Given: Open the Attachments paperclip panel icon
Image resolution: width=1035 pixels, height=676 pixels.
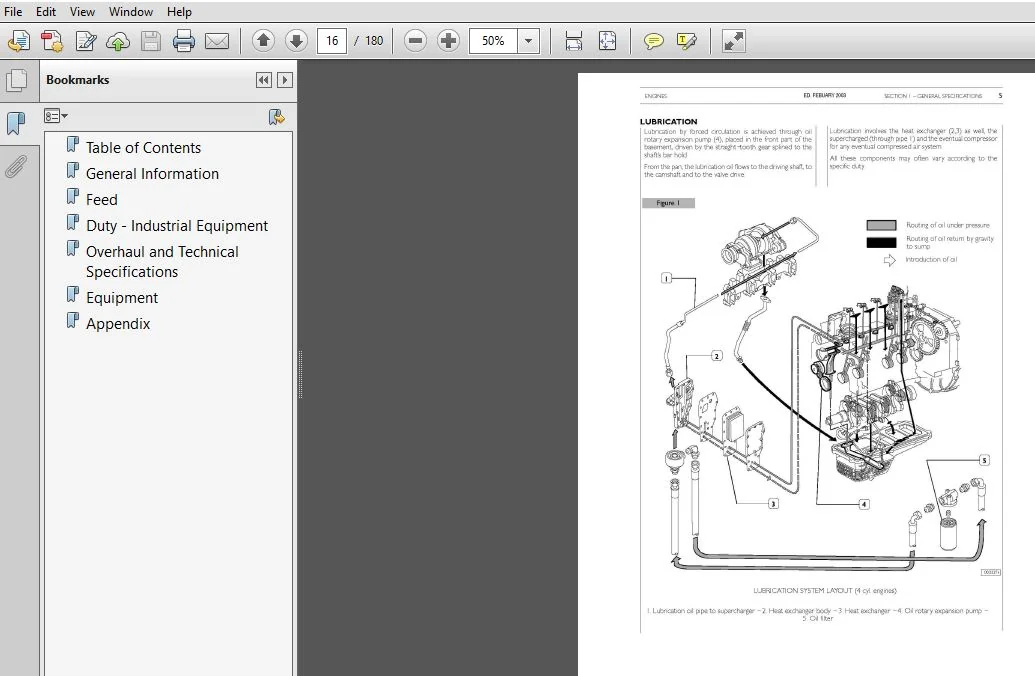Looking at the screenshot, I should tap(16, 166).
